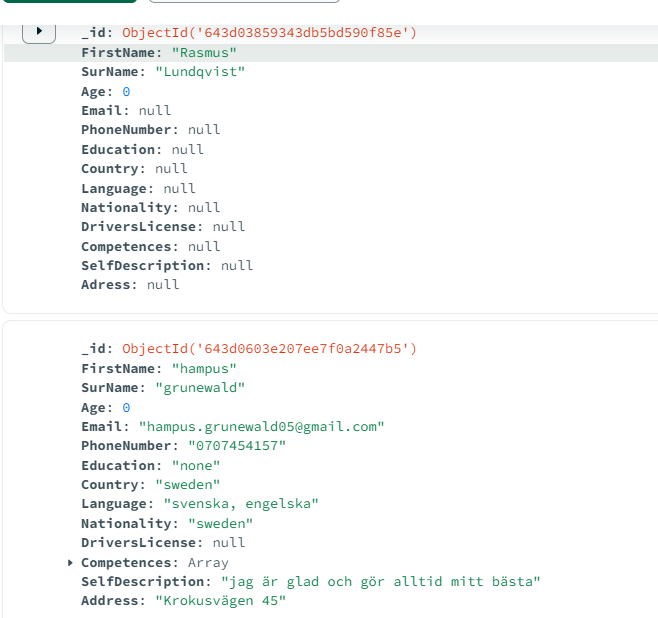The height and width of the screenshot is (618, 658).
Task: Click DriversLicense null in Rasmus document
Action: click(229, 227)
